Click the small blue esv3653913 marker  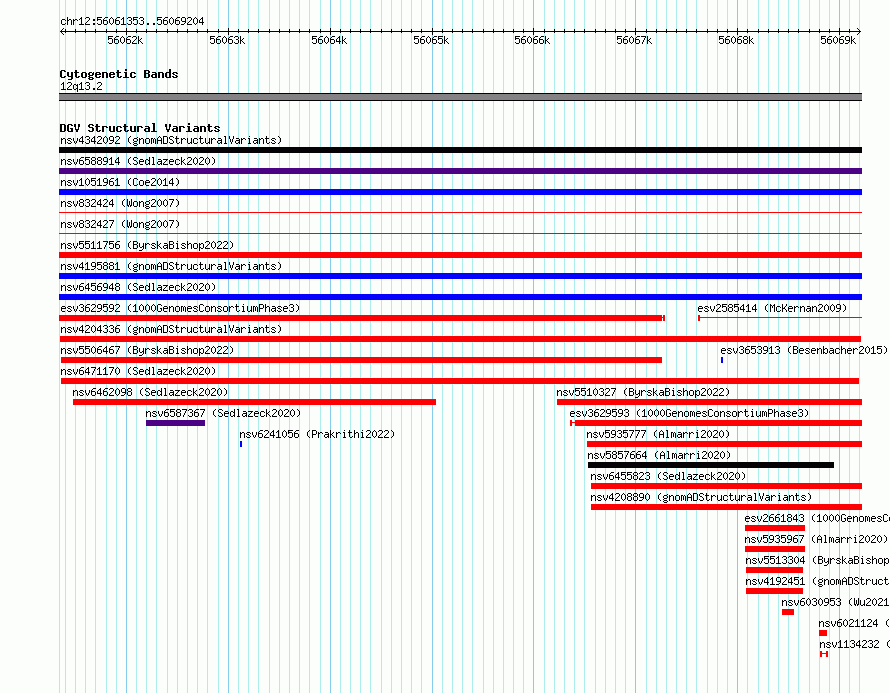(722, 360)
